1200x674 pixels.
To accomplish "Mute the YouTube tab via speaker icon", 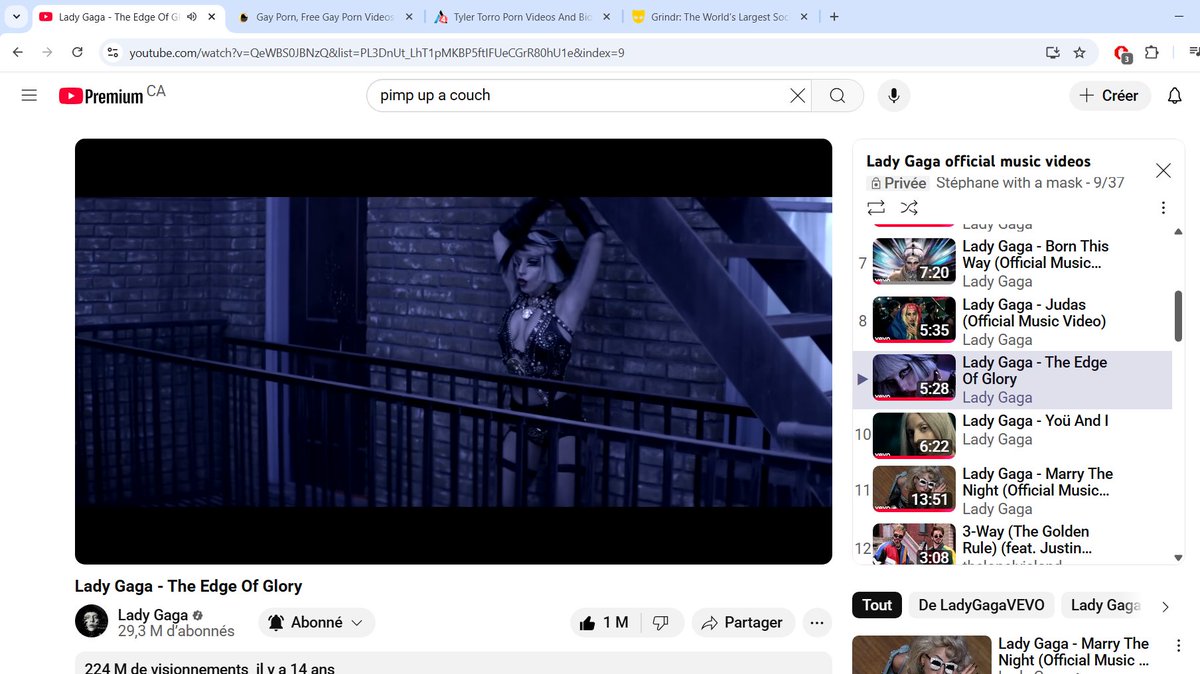I will coord(191,17).
